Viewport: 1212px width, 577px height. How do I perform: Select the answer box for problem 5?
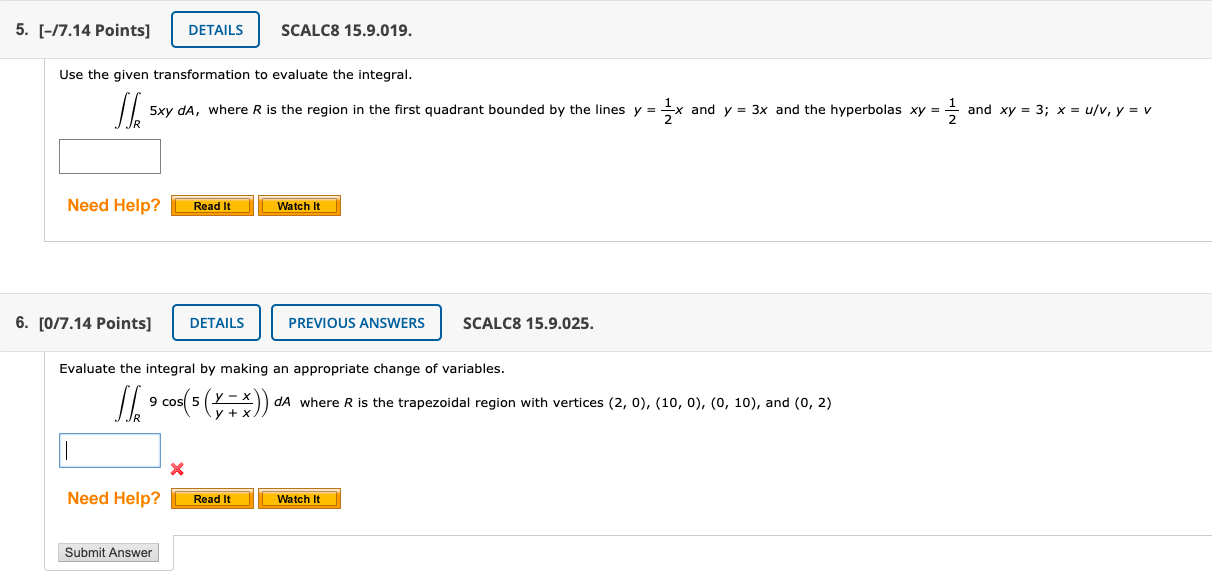coord(110,156)
